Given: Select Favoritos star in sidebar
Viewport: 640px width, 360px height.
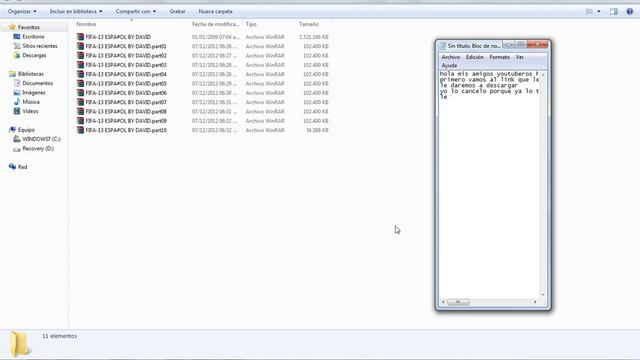Looking at the screenshot, I should 12,27.
